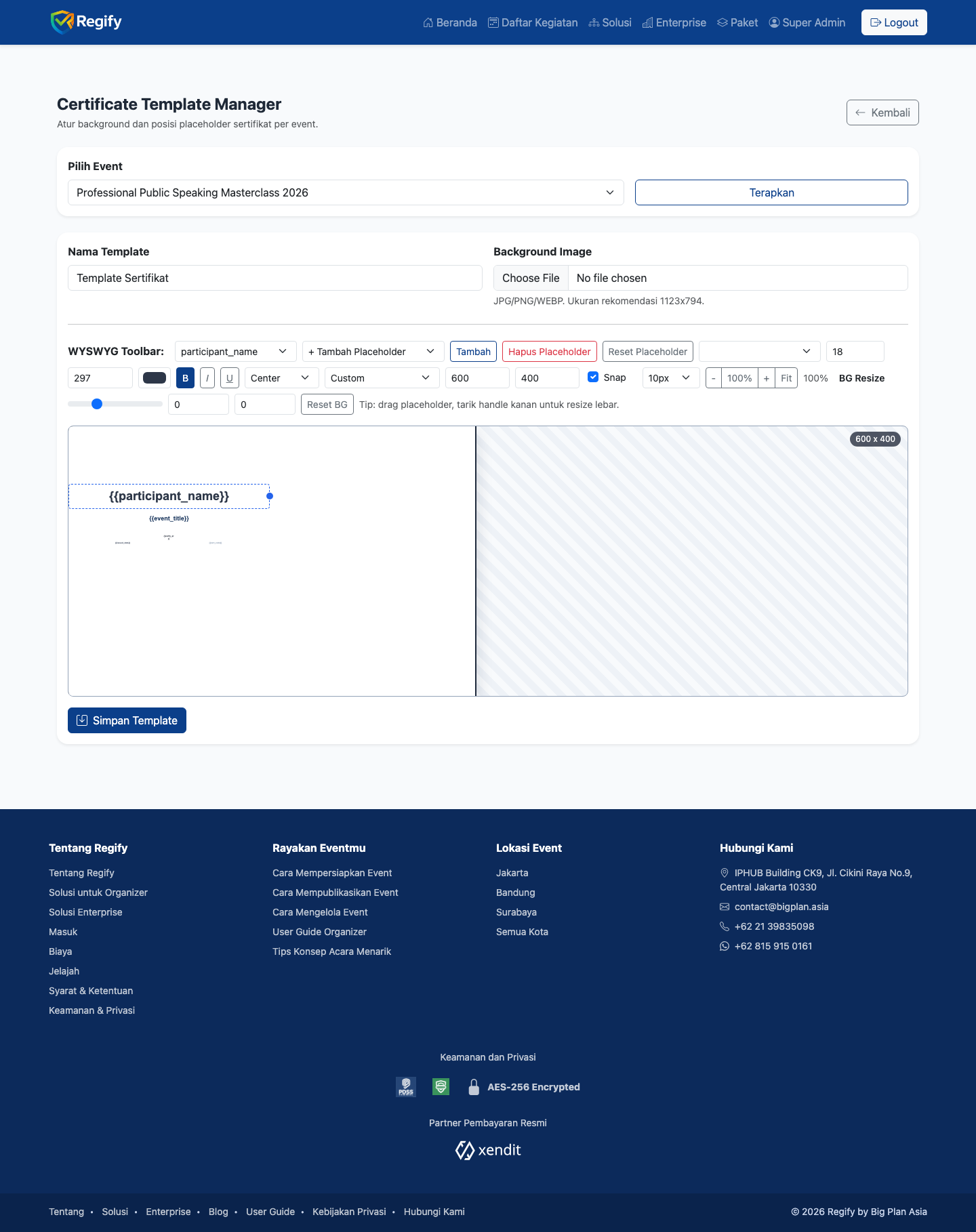This screenshot has width=976, height=1232.
Task: Click Choose File for background image
Action: click(531, 278)
